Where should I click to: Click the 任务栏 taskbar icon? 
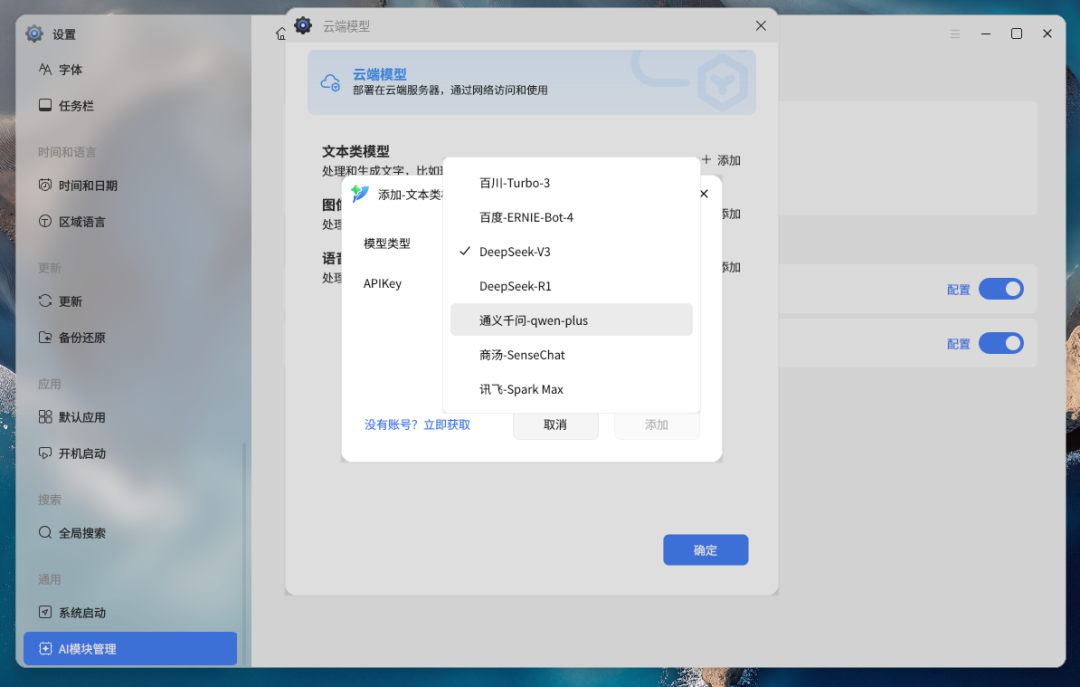click(x=45, y=105)
